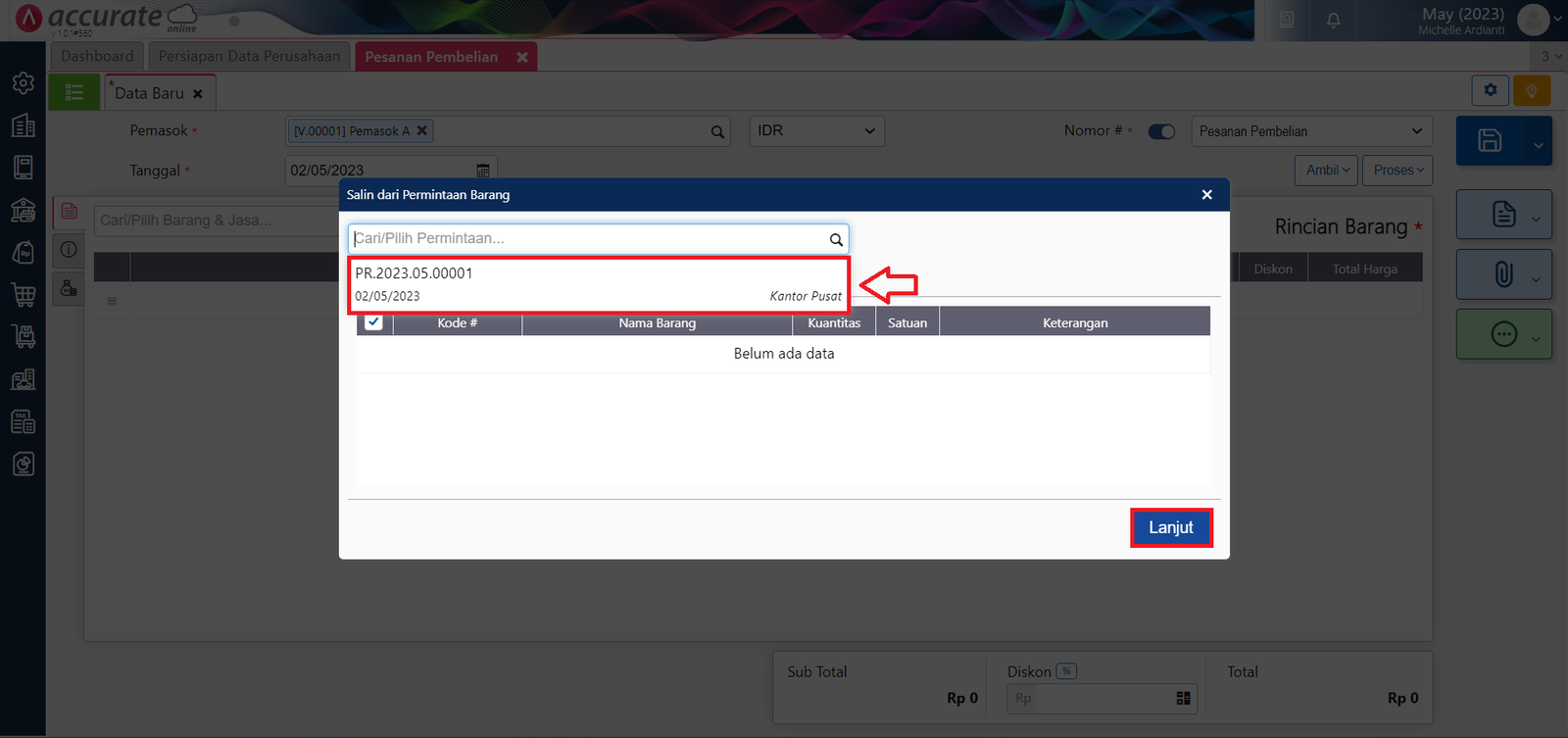Click the blue Save disk icon

tap(1490, 140)
